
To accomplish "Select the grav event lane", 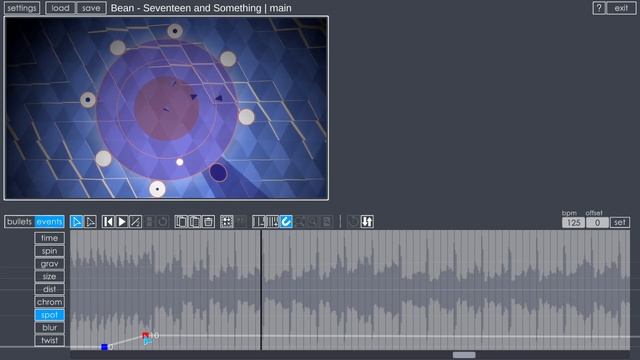I will coord(49,264).
